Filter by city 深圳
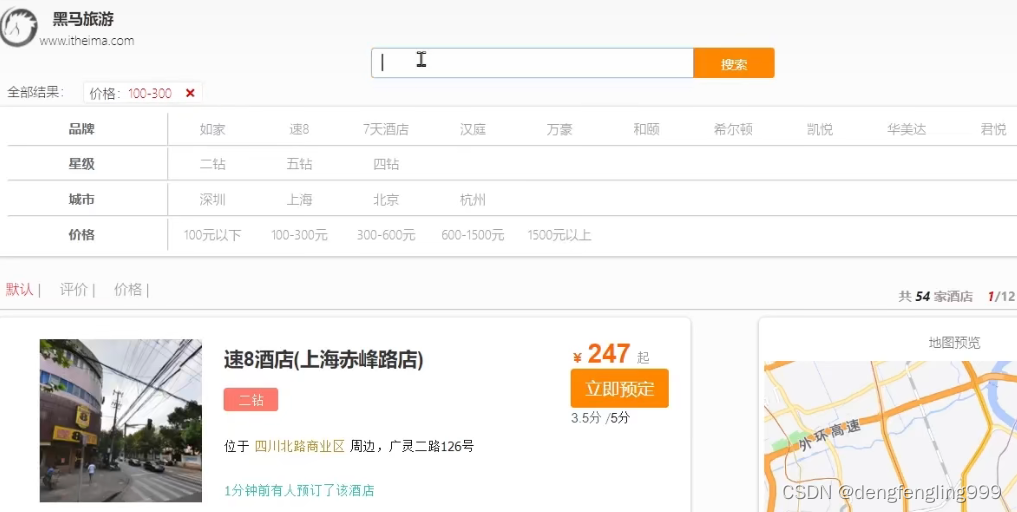Screen dimensions: 1017x512 click(x=213, y=199)
